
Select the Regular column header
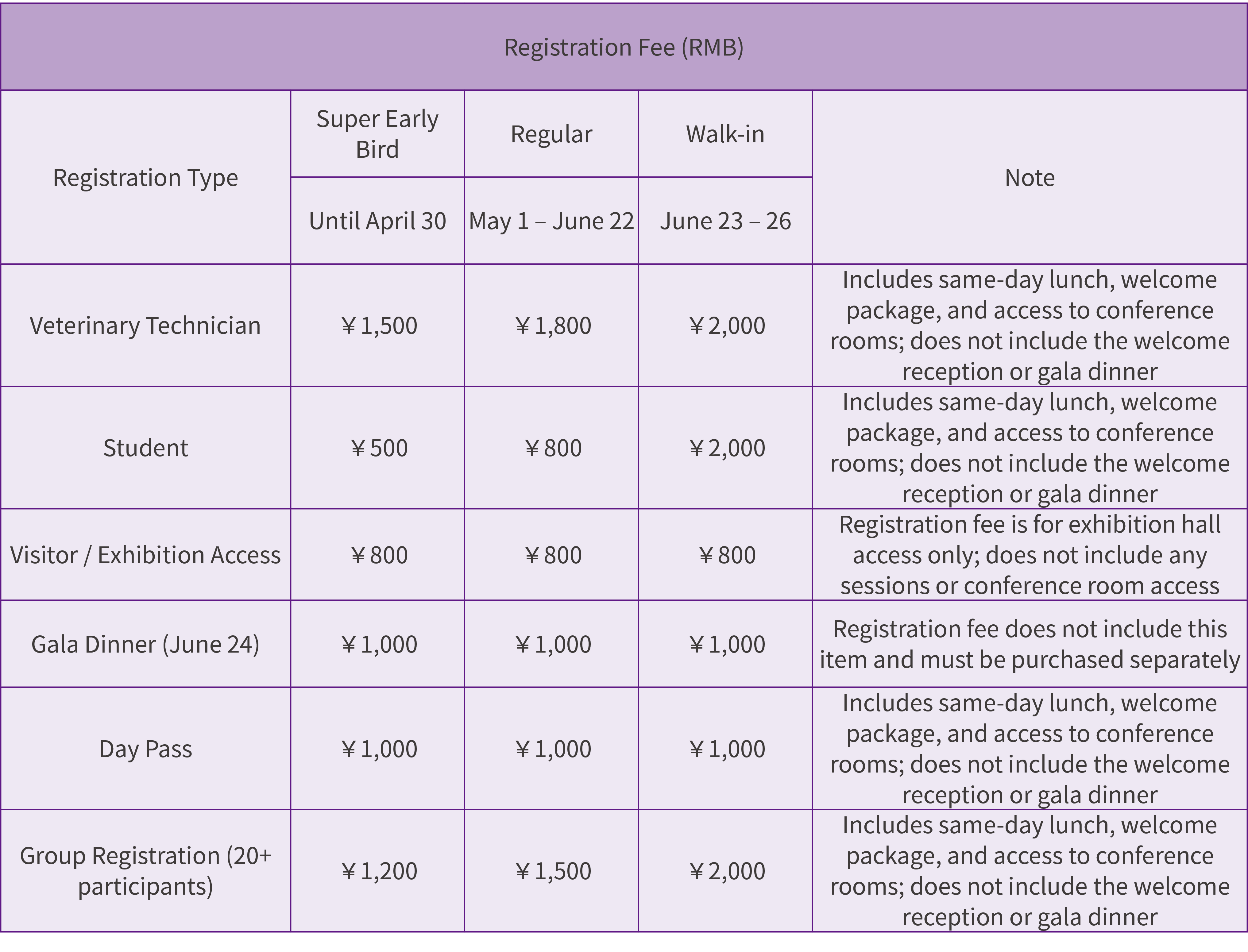(551, 134)
